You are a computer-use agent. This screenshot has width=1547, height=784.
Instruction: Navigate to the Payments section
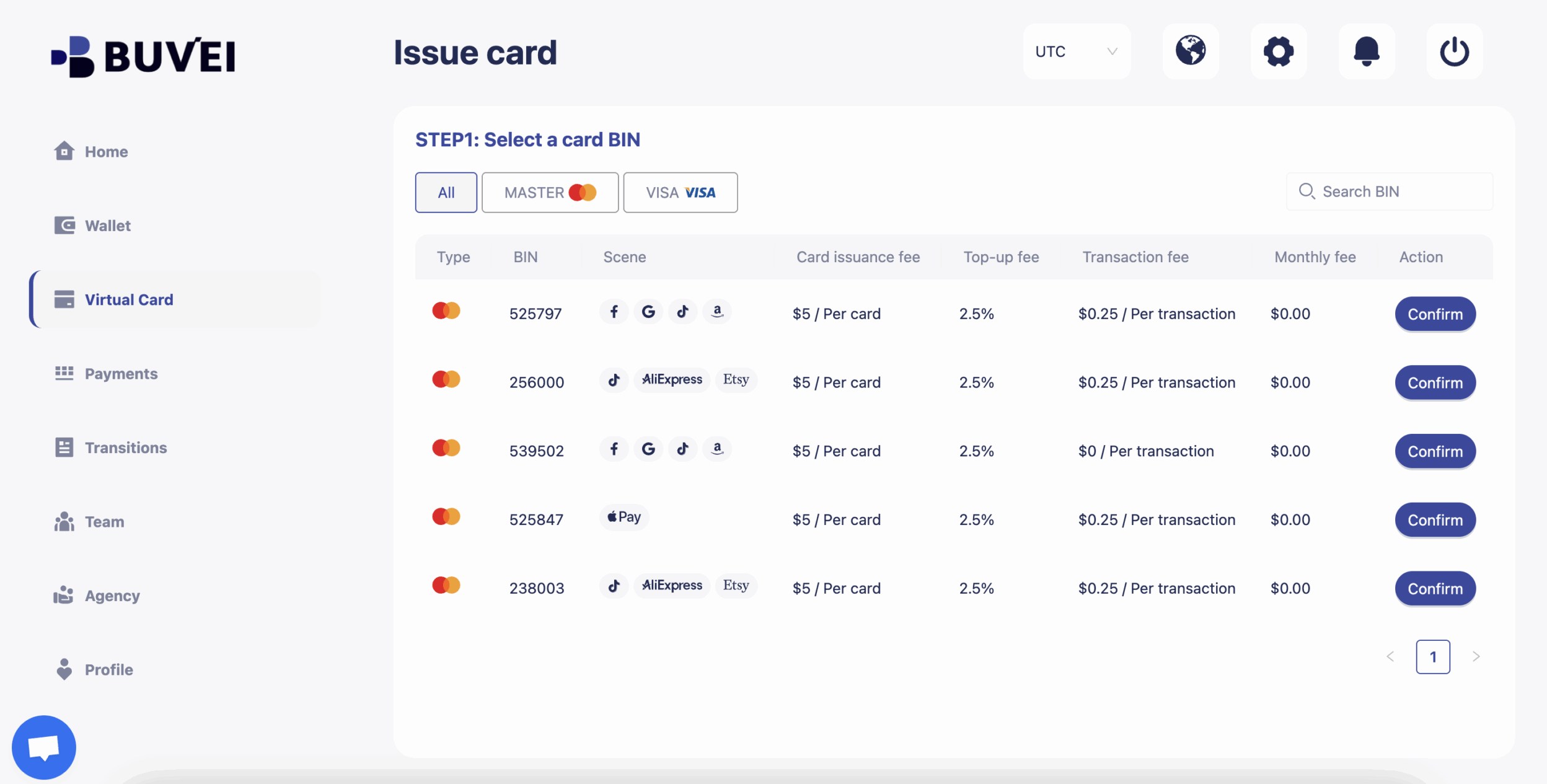[x=121, y=373]
